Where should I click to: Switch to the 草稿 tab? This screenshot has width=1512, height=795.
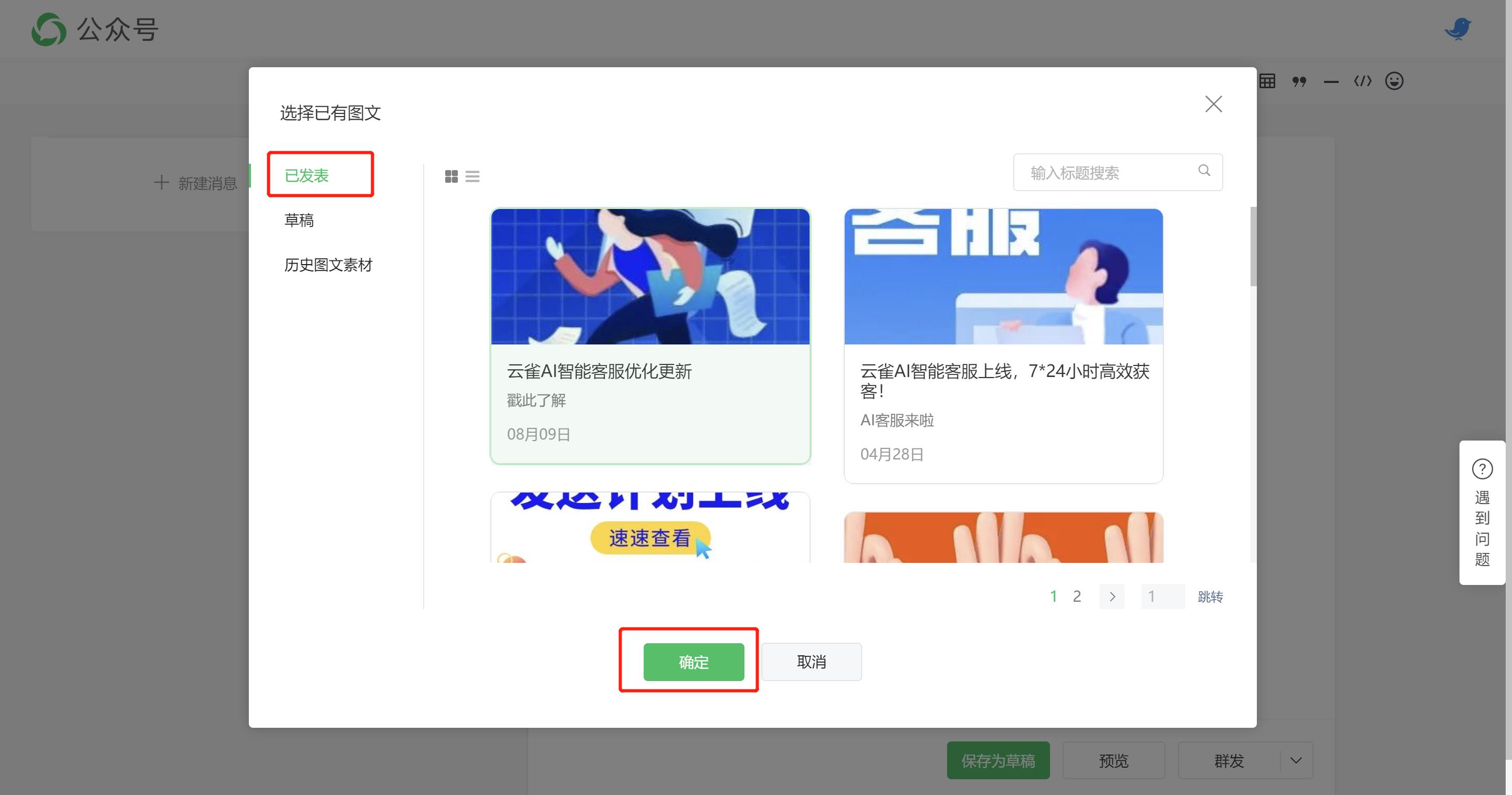pos(299,220)
